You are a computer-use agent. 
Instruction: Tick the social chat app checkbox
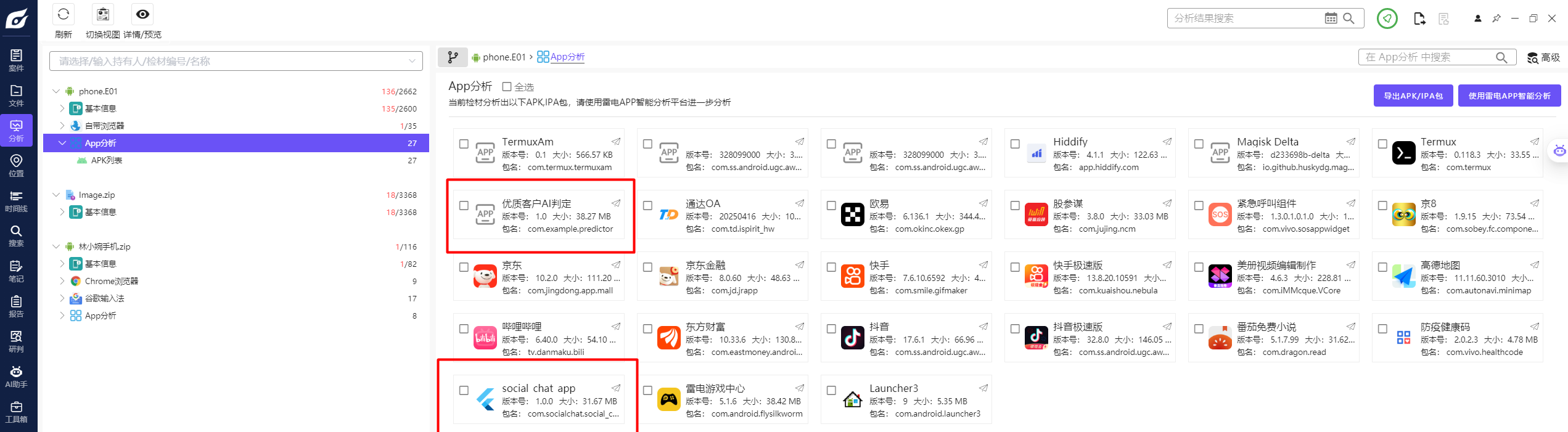(464, 390)
